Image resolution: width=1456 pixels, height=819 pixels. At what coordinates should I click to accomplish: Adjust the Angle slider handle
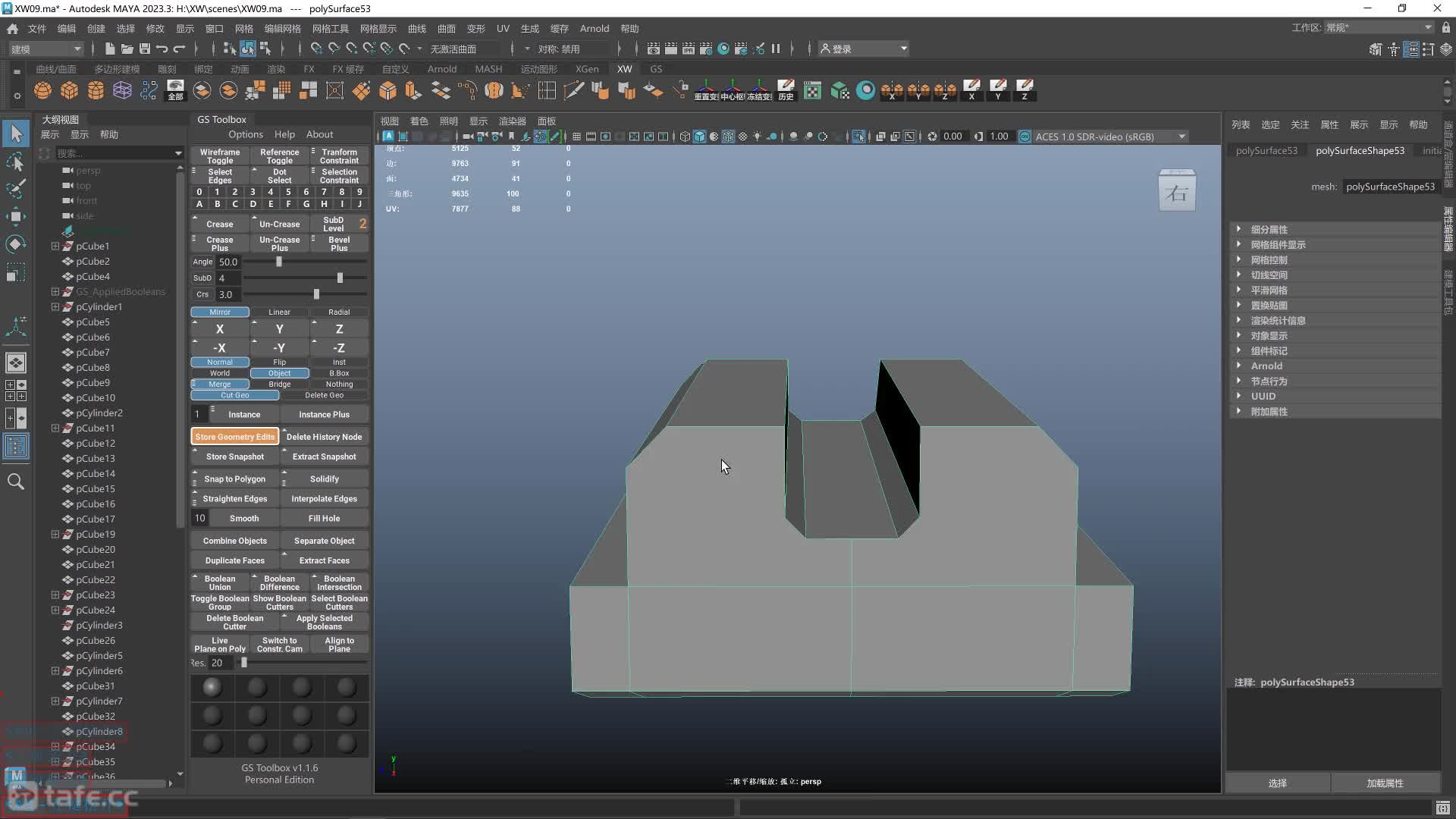[279, 262]
